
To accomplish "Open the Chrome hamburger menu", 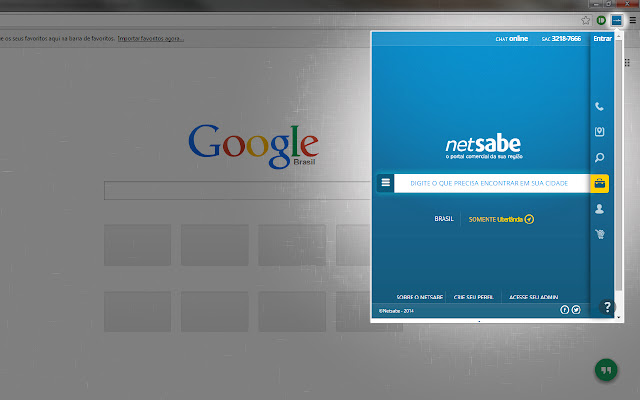I will 633,20.
